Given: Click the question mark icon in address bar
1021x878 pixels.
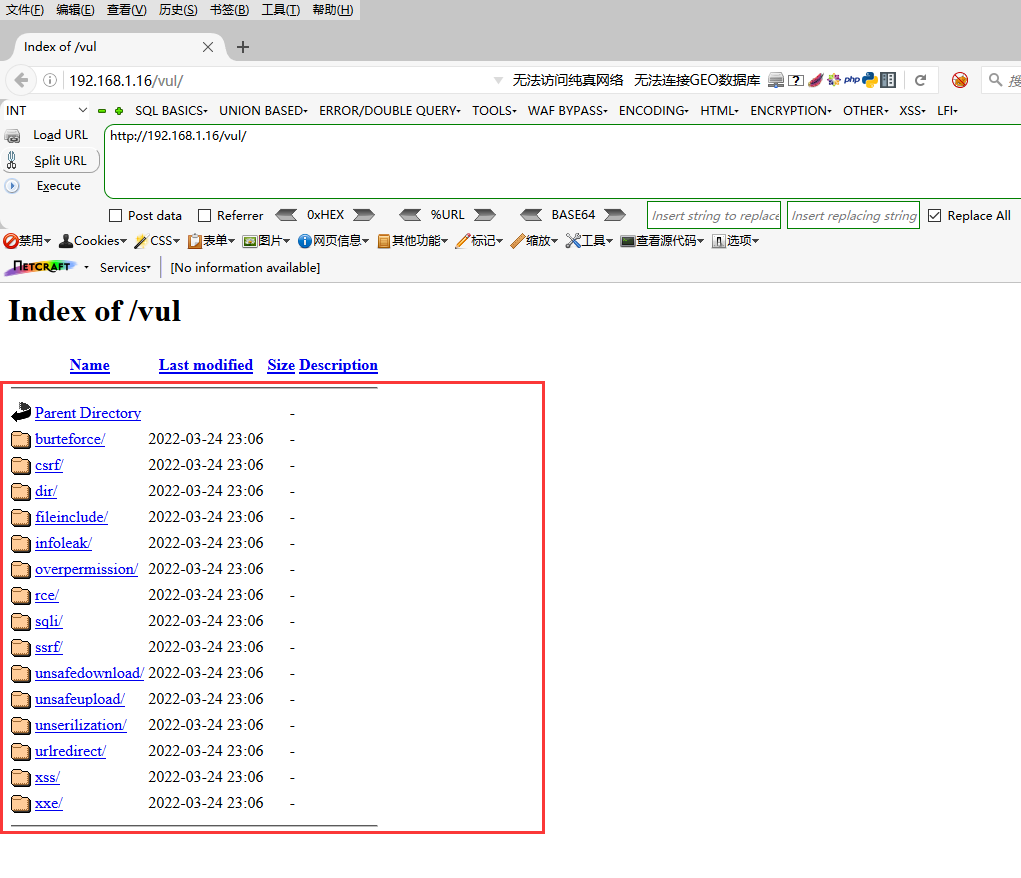Looking at the screenshot, I should [796, 80].
